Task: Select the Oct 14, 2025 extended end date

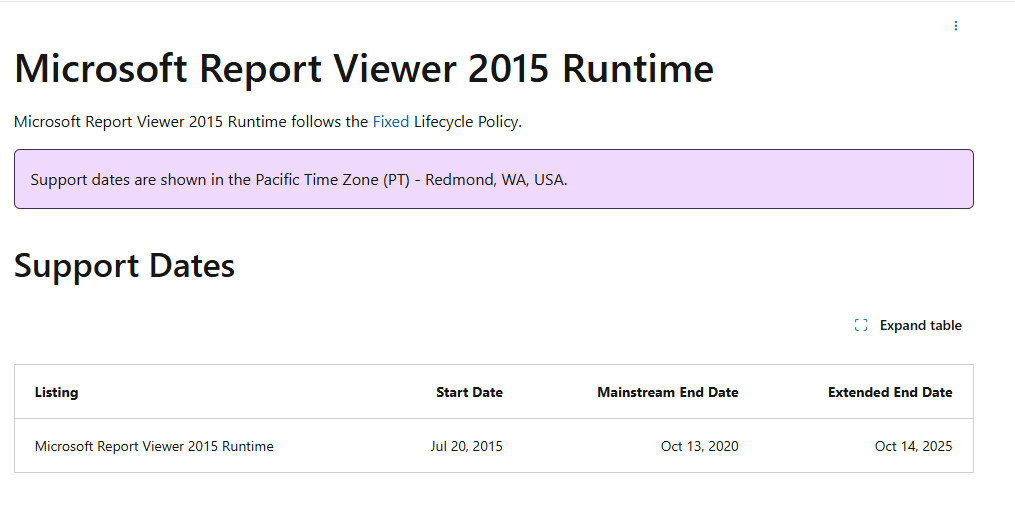Action: (913, 446)
